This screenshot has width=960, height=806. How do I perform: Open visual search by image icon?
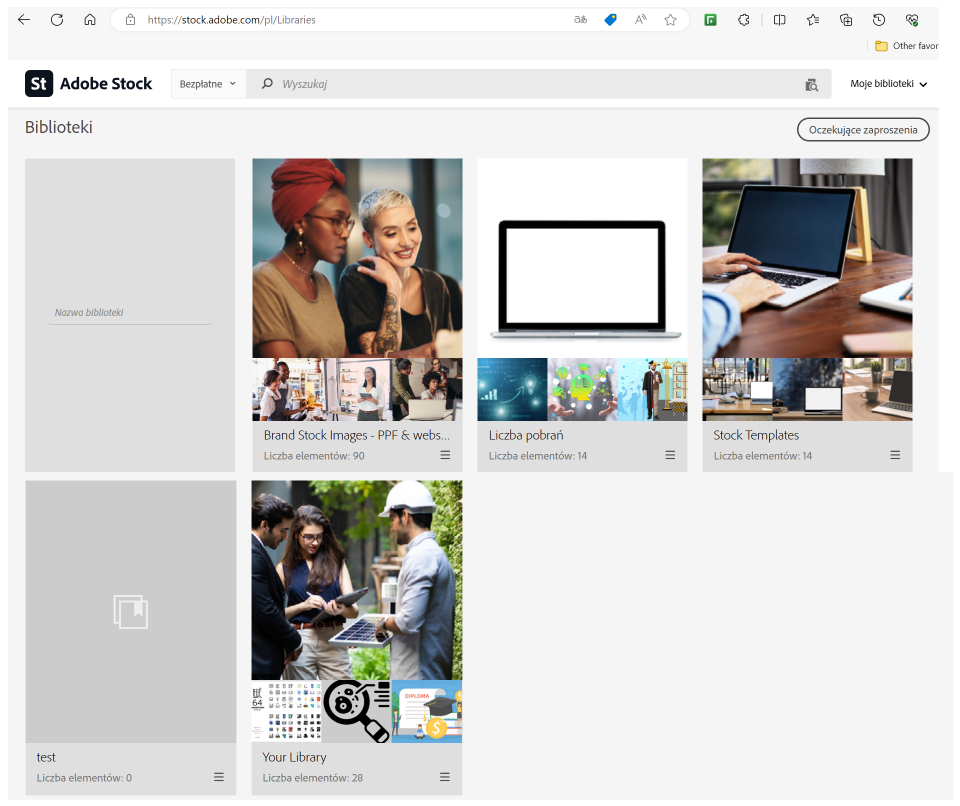click(813, 84)
